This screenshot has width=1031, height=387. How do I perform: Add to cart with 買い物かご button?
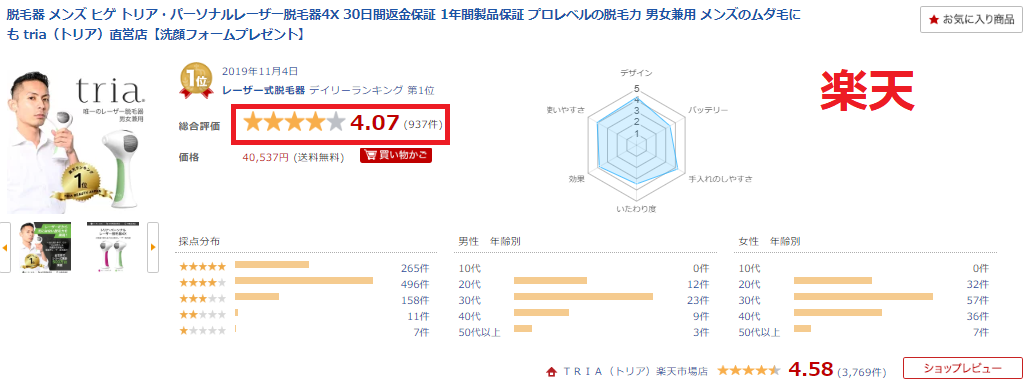(396, 156)
